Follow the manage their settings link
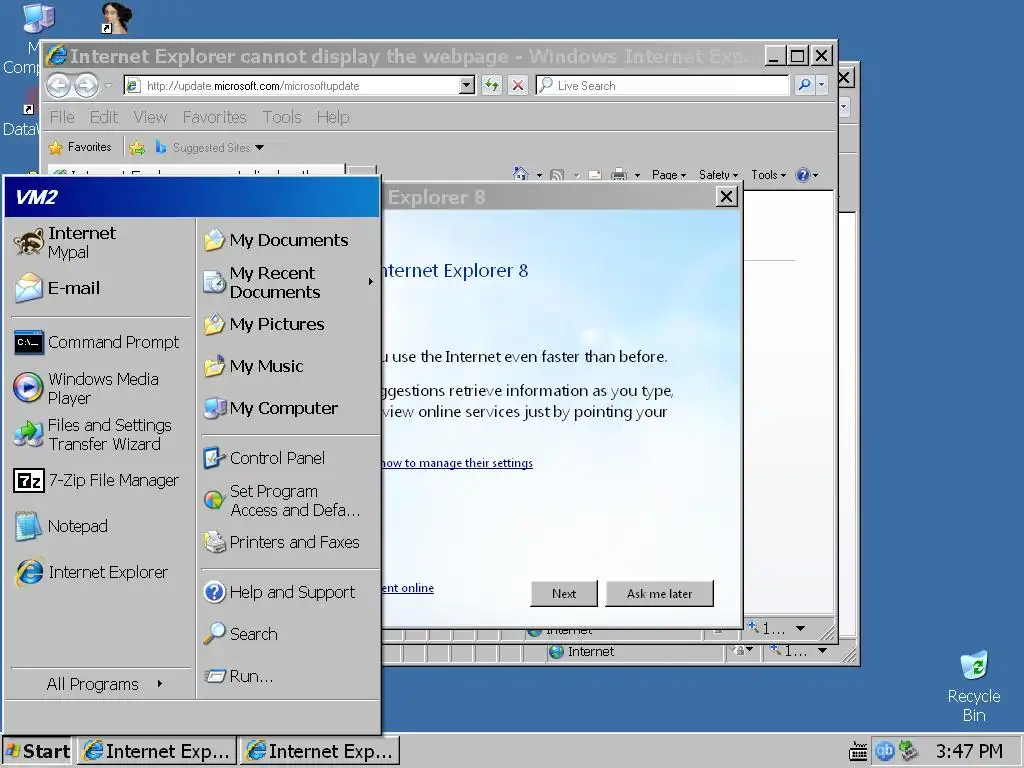Viewport: 1024px width, 768px height. coord(457,463)
